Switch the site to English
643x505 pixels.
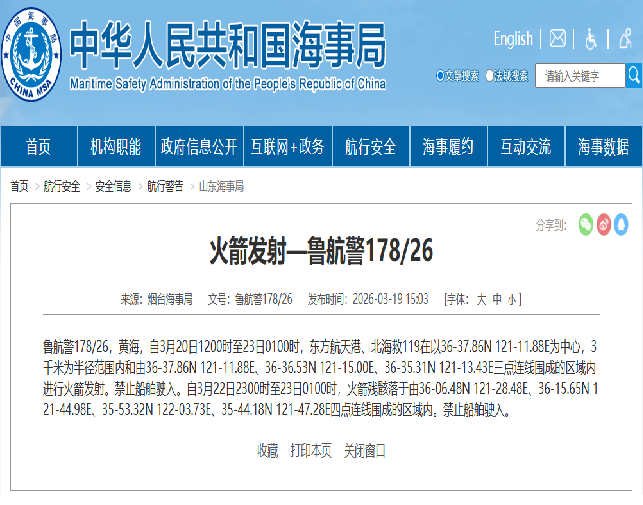[513, 39]
